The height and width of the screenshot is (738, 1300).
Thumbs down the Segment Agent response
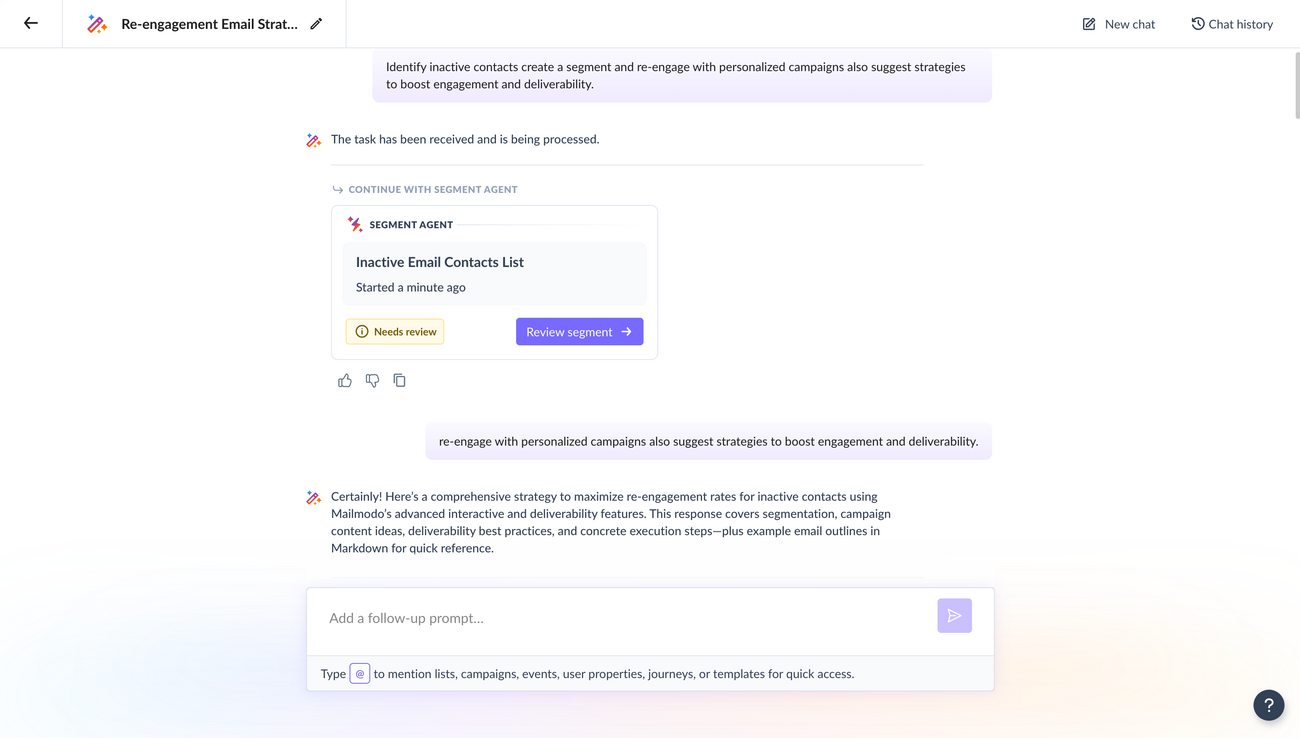(x=372, y=380)
